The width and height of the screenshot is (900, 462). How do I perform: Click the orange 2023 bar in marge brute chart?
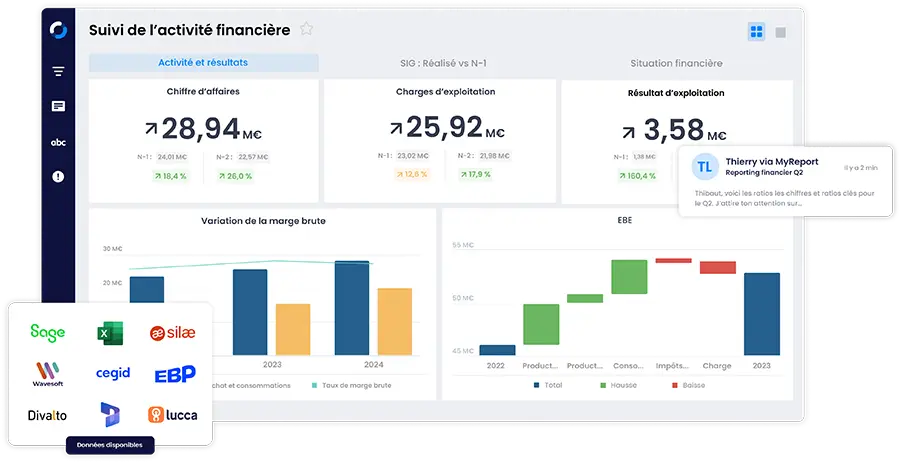click(293, 329)
